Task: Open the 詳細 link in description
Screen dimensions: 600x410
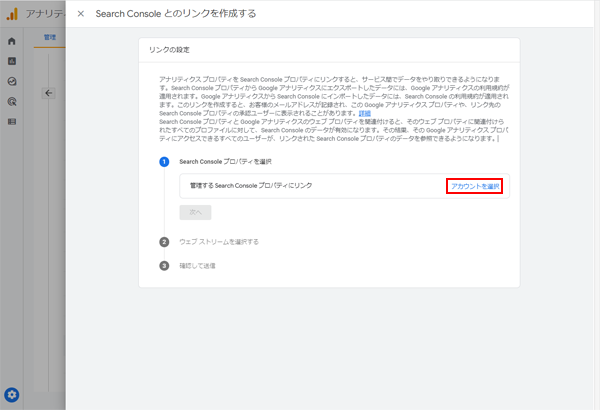Action: click(x=365, y=113)
